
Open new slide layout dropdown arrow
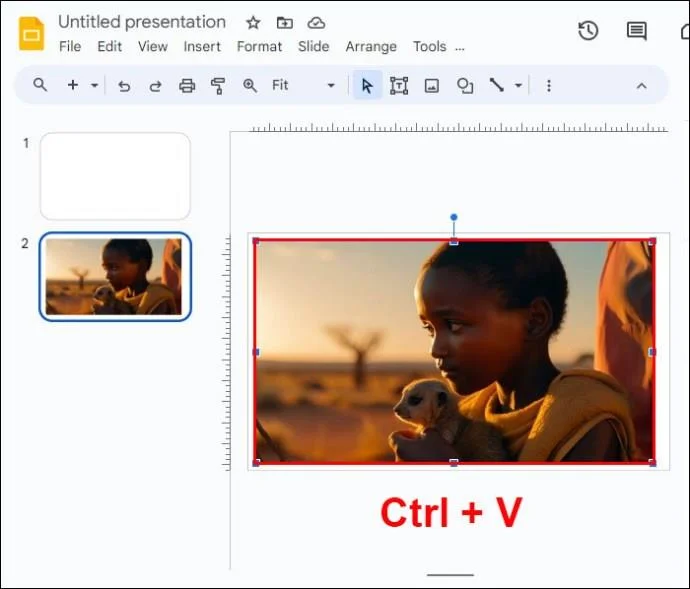pos(94,85)
